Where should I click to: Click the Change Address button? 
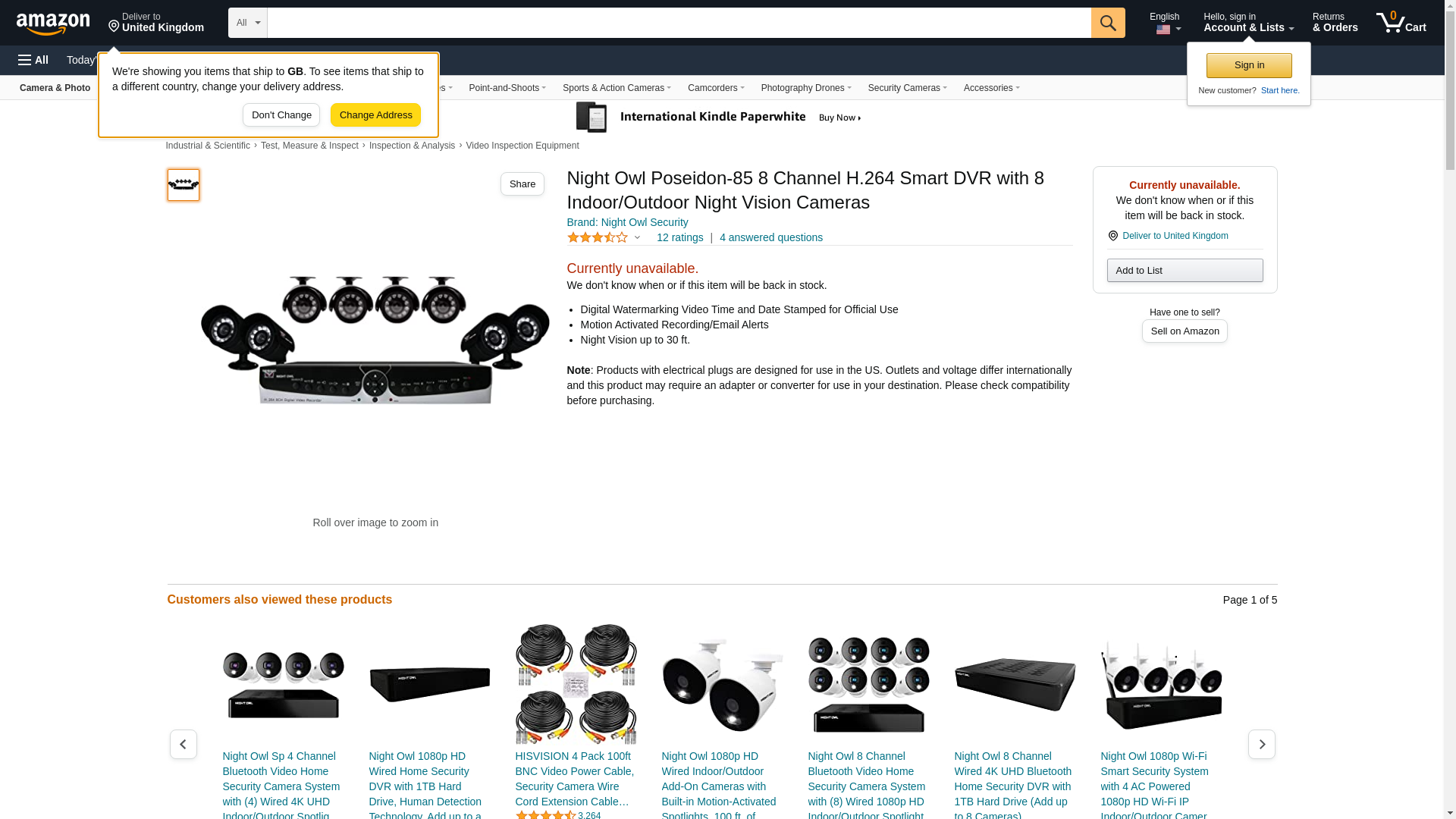coord(375,115)
